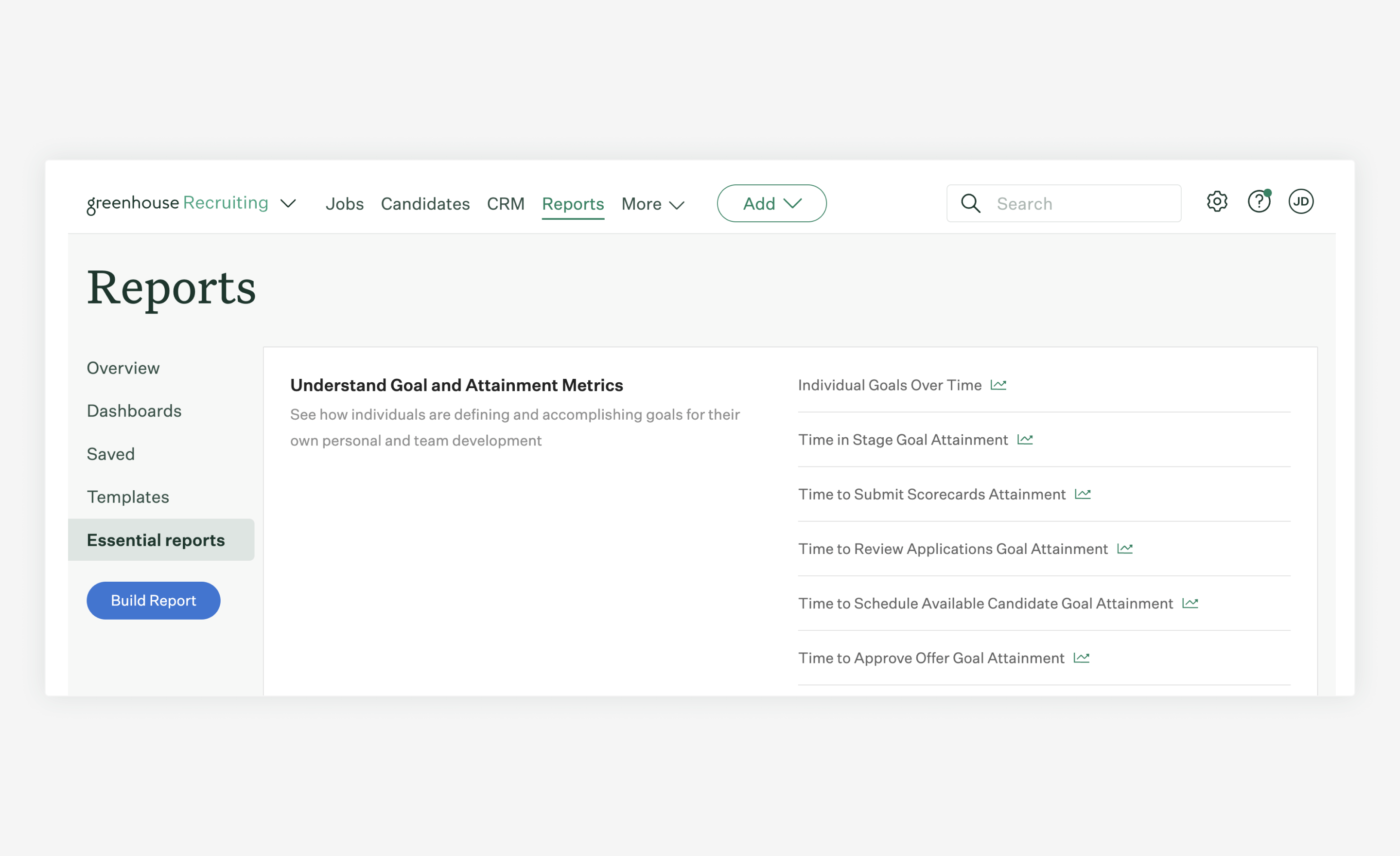This screenshot has width=1400, height=856.
Task: Open the JD profile avatar
Action: (x=1301, y=202)
